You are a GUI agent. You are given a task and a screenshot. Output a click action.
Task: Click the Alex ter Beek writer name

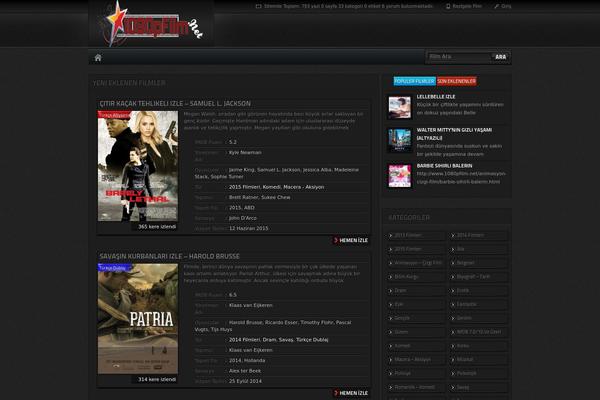245,371
